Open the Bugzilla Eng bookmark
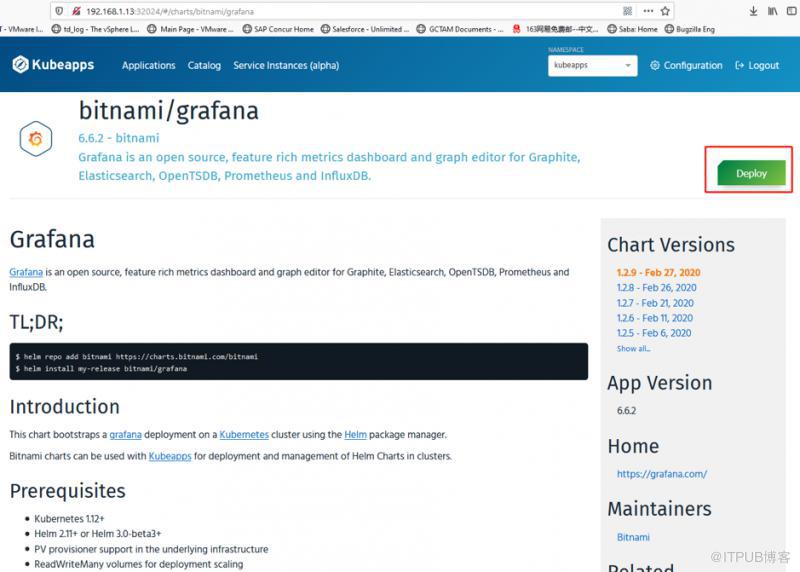The image size is (800, 572). pos(689,29)
